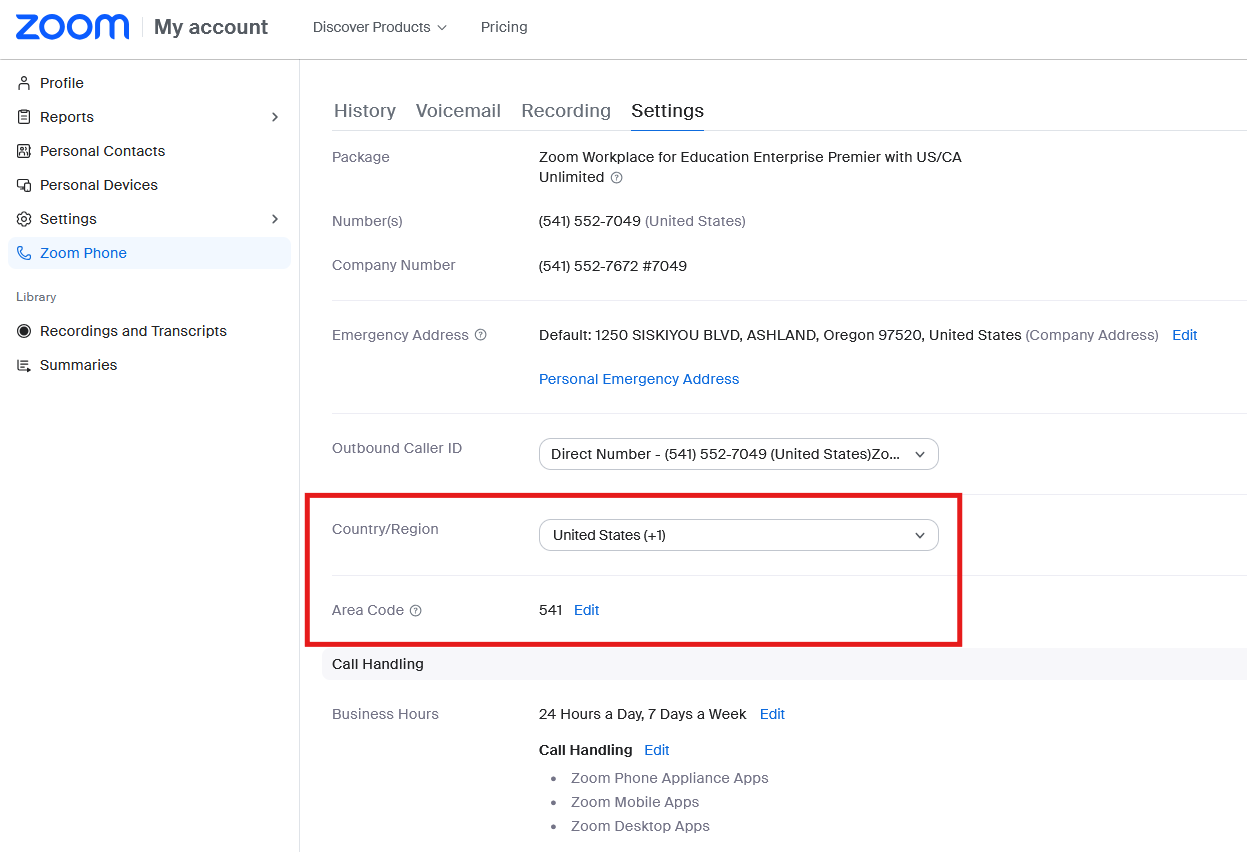Expand the Reports sidebar submenu chevron

click(x=275, y=117)
